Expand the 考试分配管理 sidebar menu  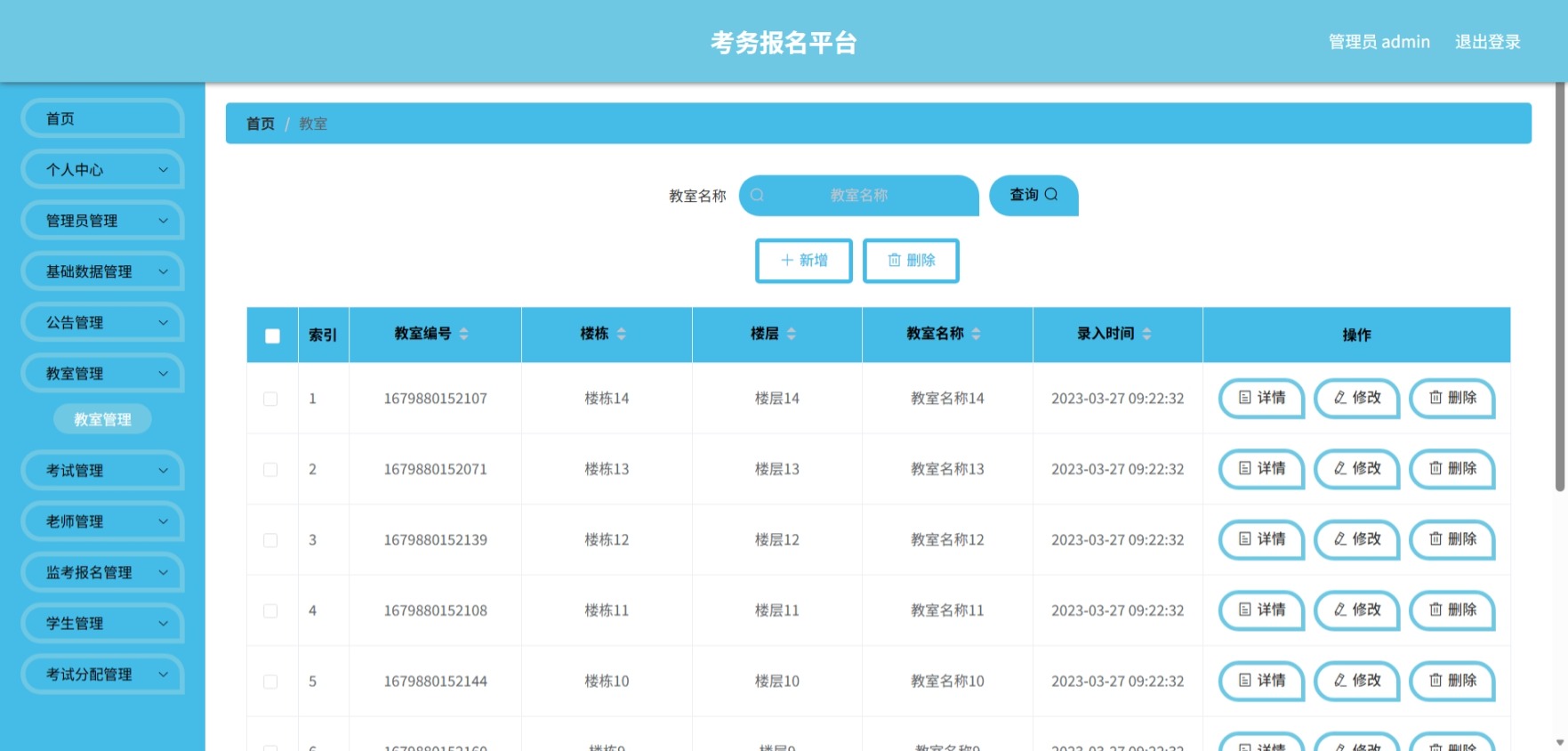pyautogui.click(x=102, y=674)
